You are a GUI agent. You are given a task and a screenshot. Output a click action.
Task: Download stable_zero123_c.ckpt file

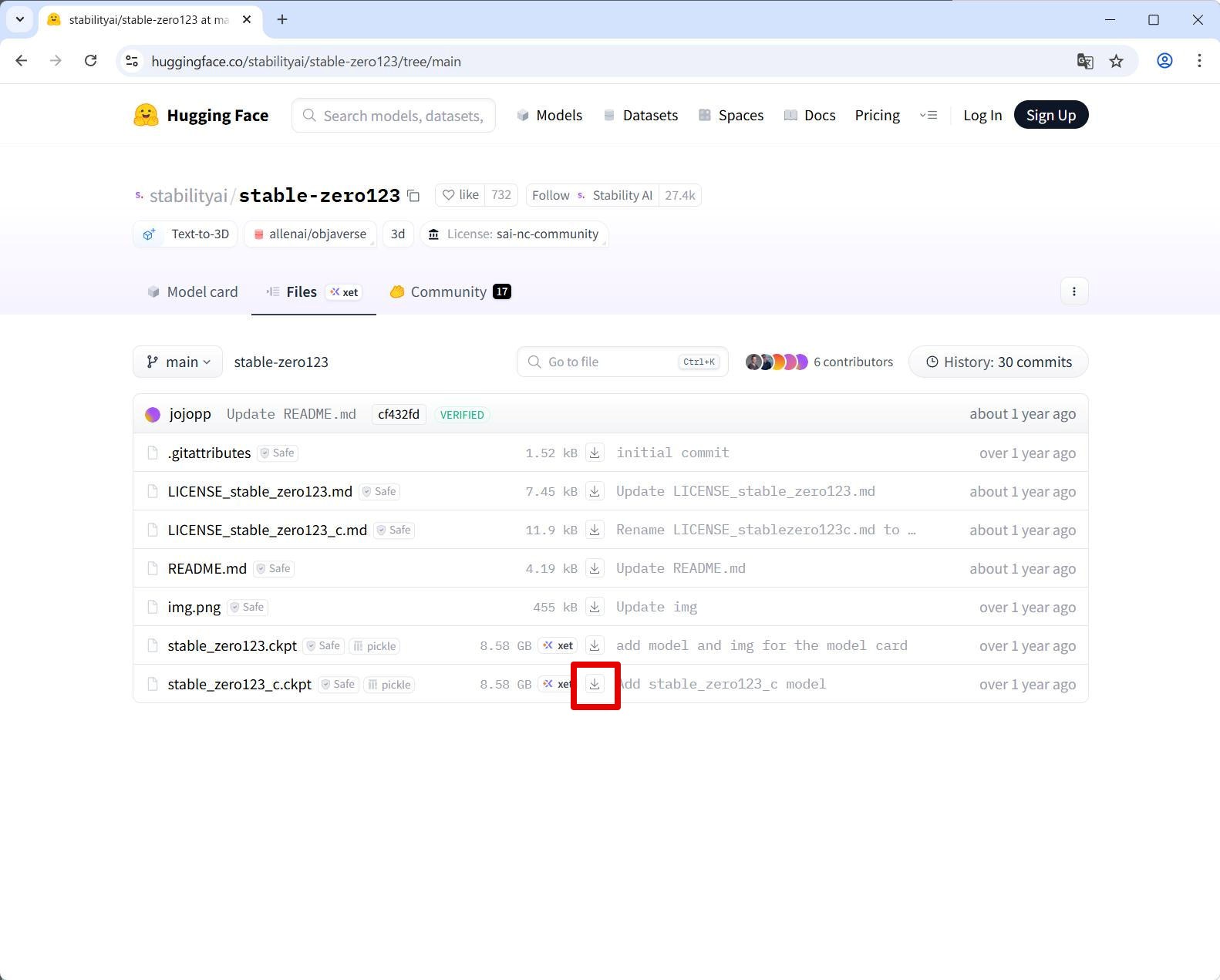595,684
